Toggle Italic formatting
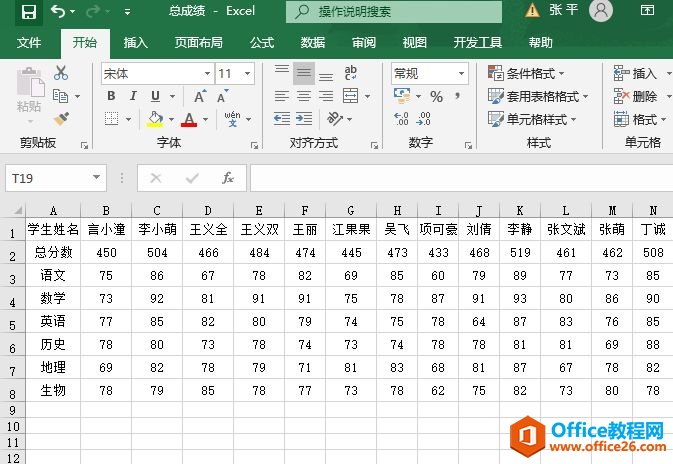673x464 pixels. coord(133,96)
